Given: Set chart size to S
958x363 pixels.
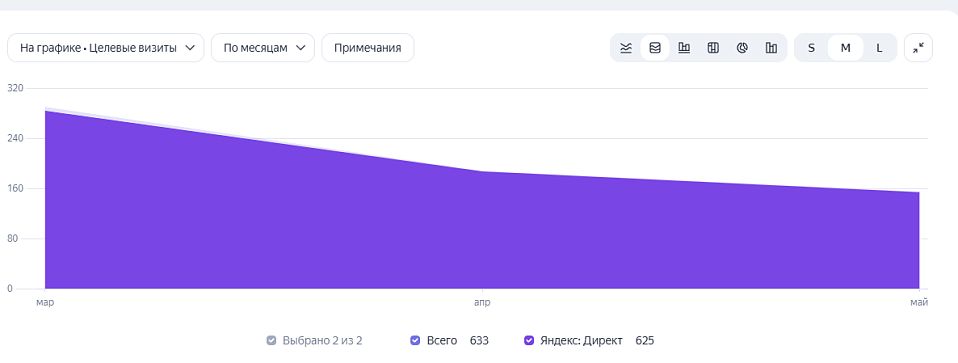Looking at the screenshot, I should coord(811,48).
